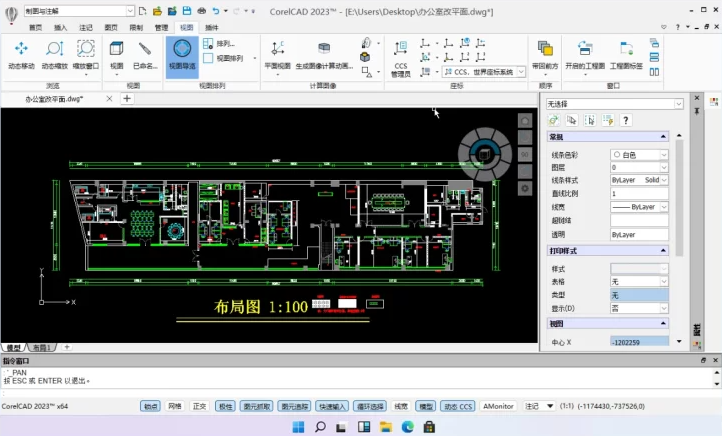Click the view navigation wheel center cube
722x436 pixels.
484,154
